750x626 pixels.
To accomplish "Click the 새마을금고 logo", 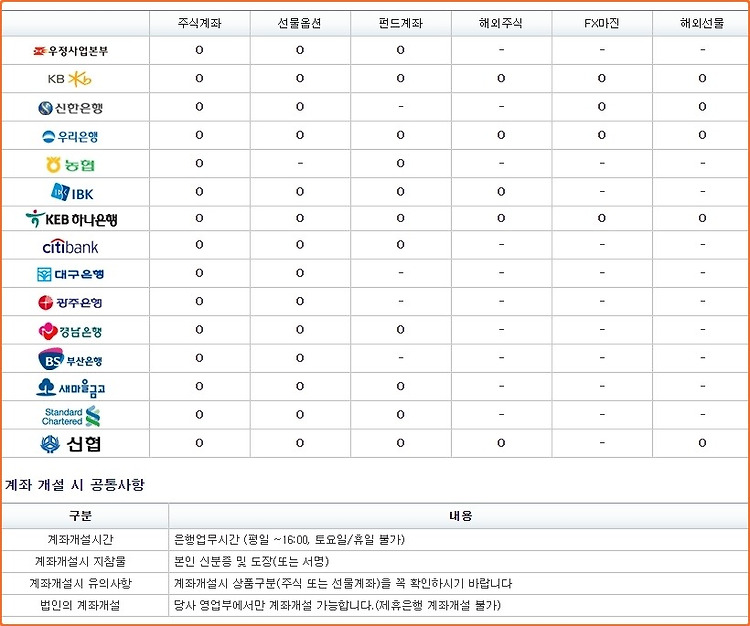I will click(71, 388).
